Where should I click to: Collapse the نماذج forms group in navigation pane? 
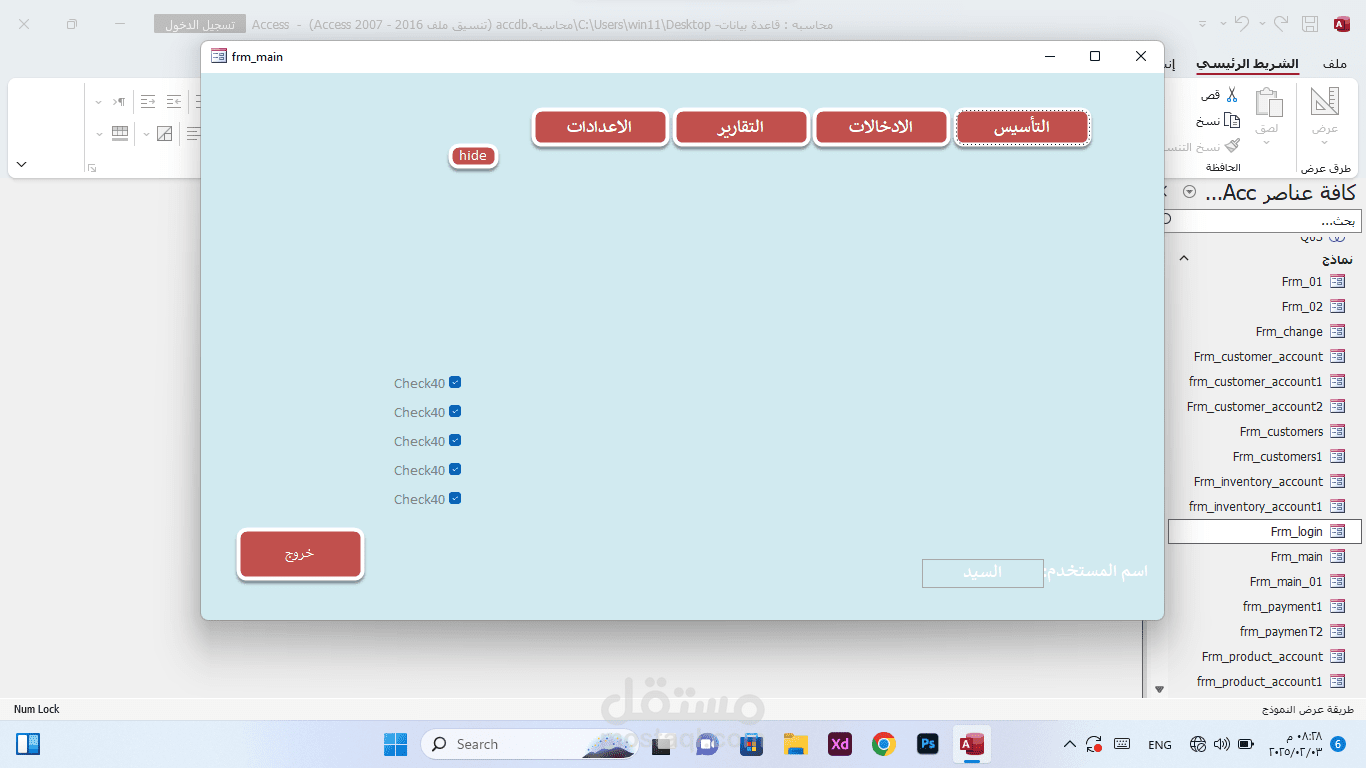[1184, 258]
